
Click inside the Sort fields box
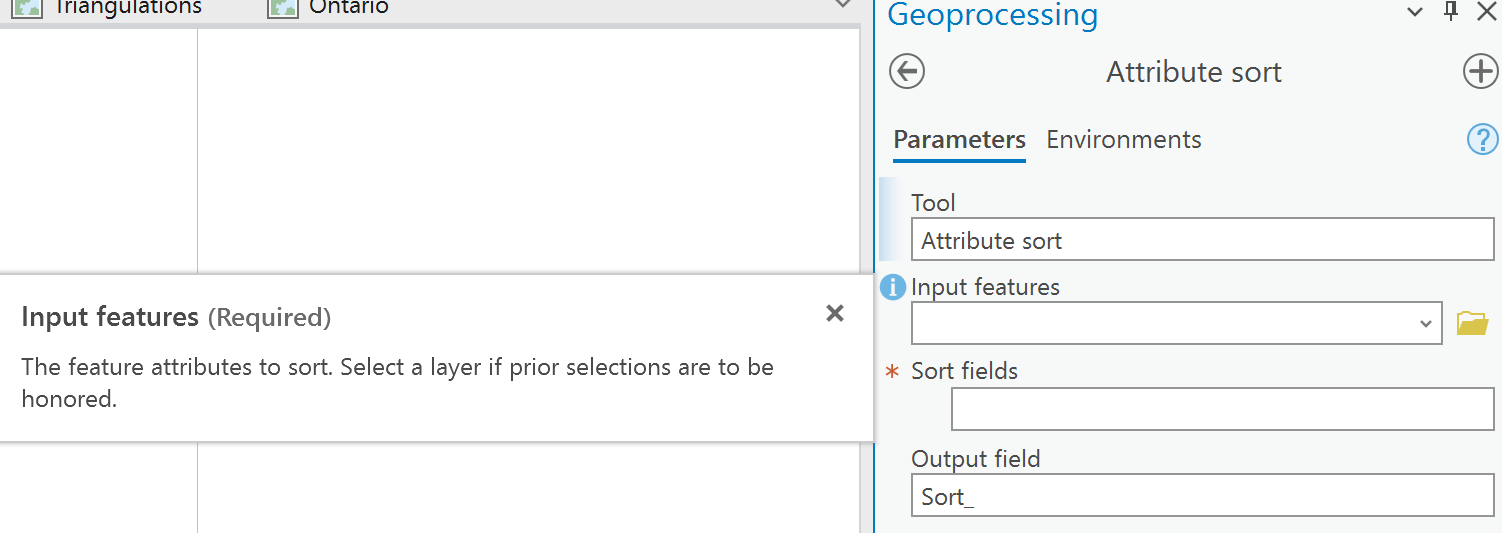[x=1222, y=409]
